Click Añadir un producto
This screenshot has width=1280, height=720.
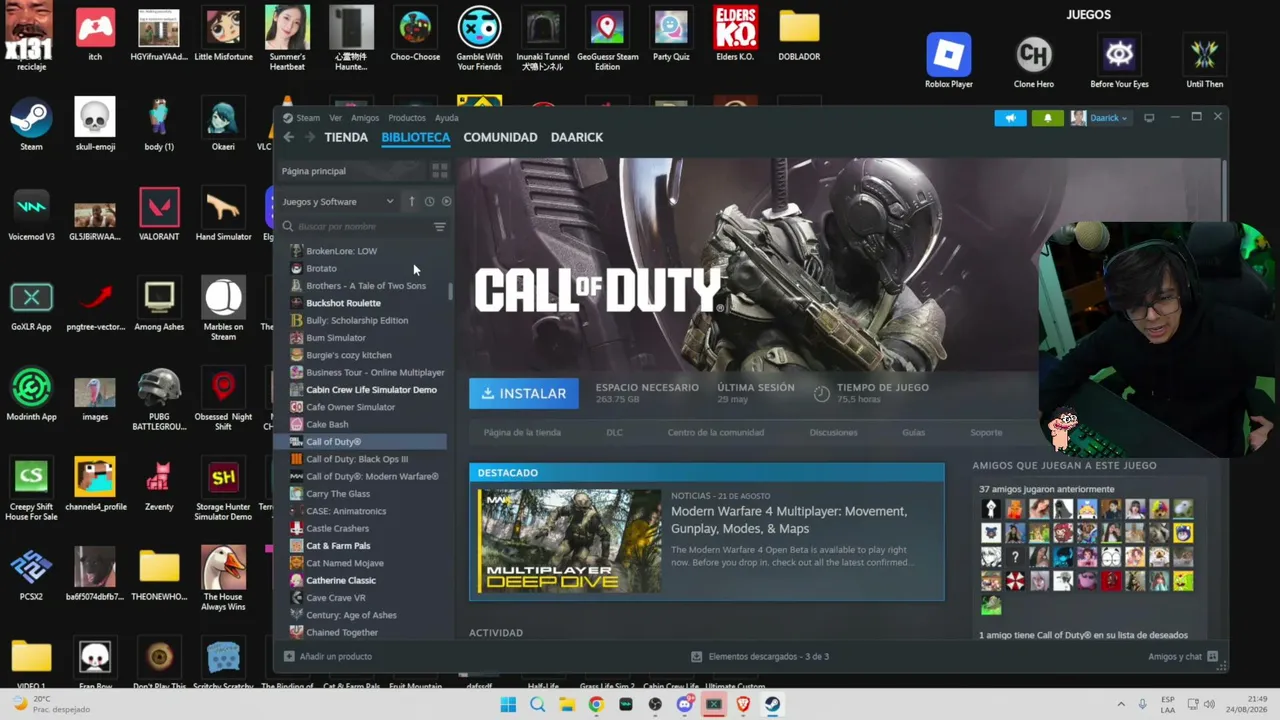(328, 657)
